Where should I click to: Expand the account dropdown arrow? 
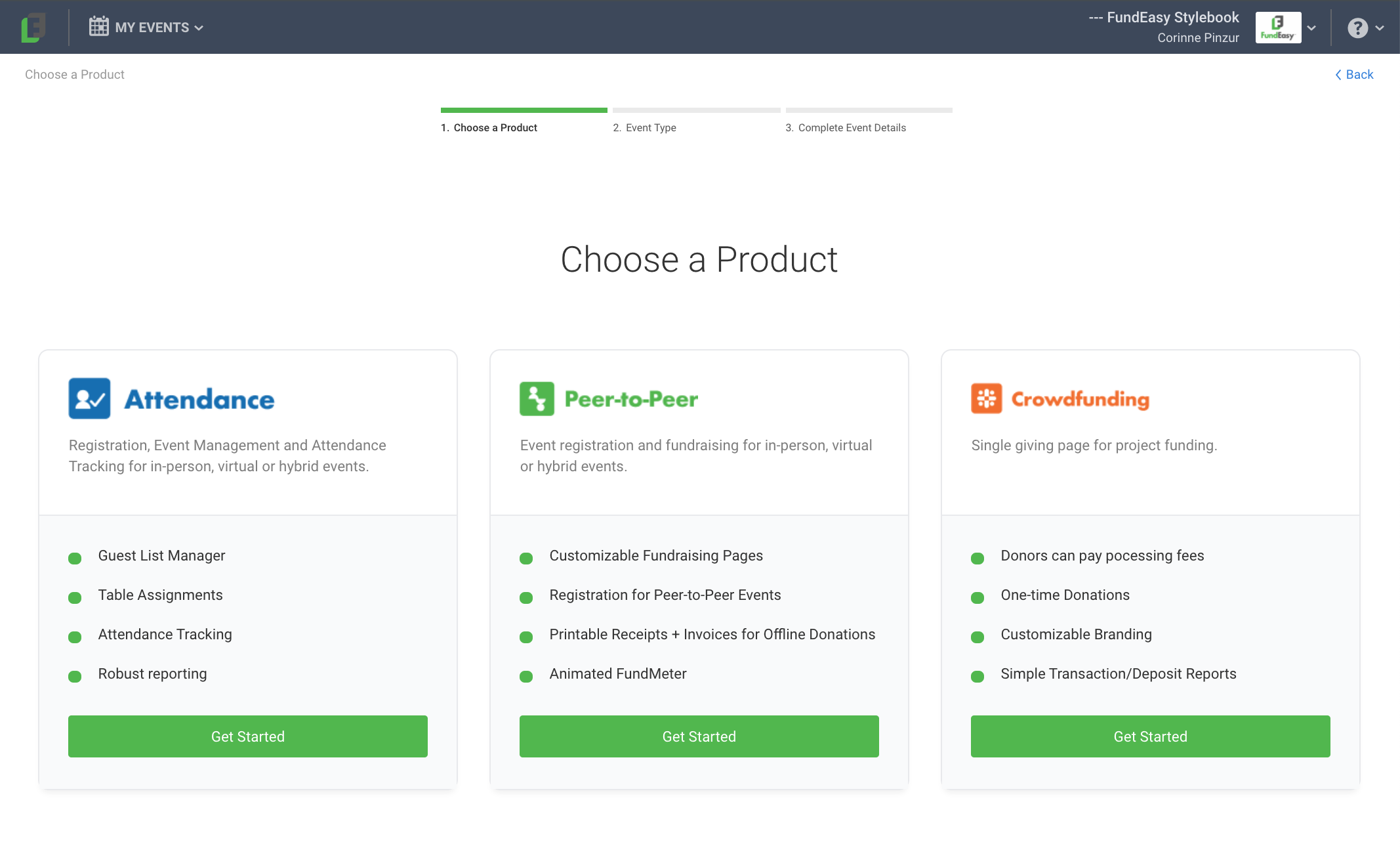click(1311, 28)
